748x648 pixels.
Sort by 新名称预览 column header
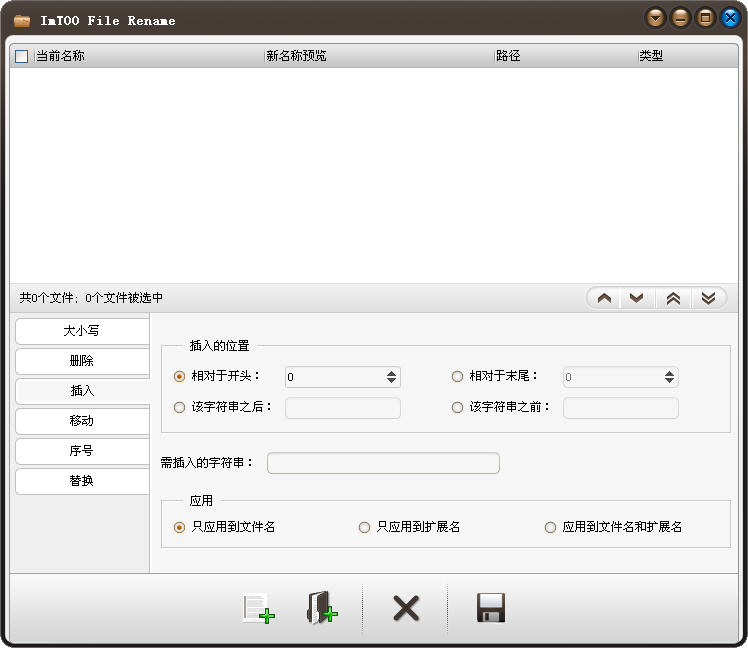[x=379, y=56]
